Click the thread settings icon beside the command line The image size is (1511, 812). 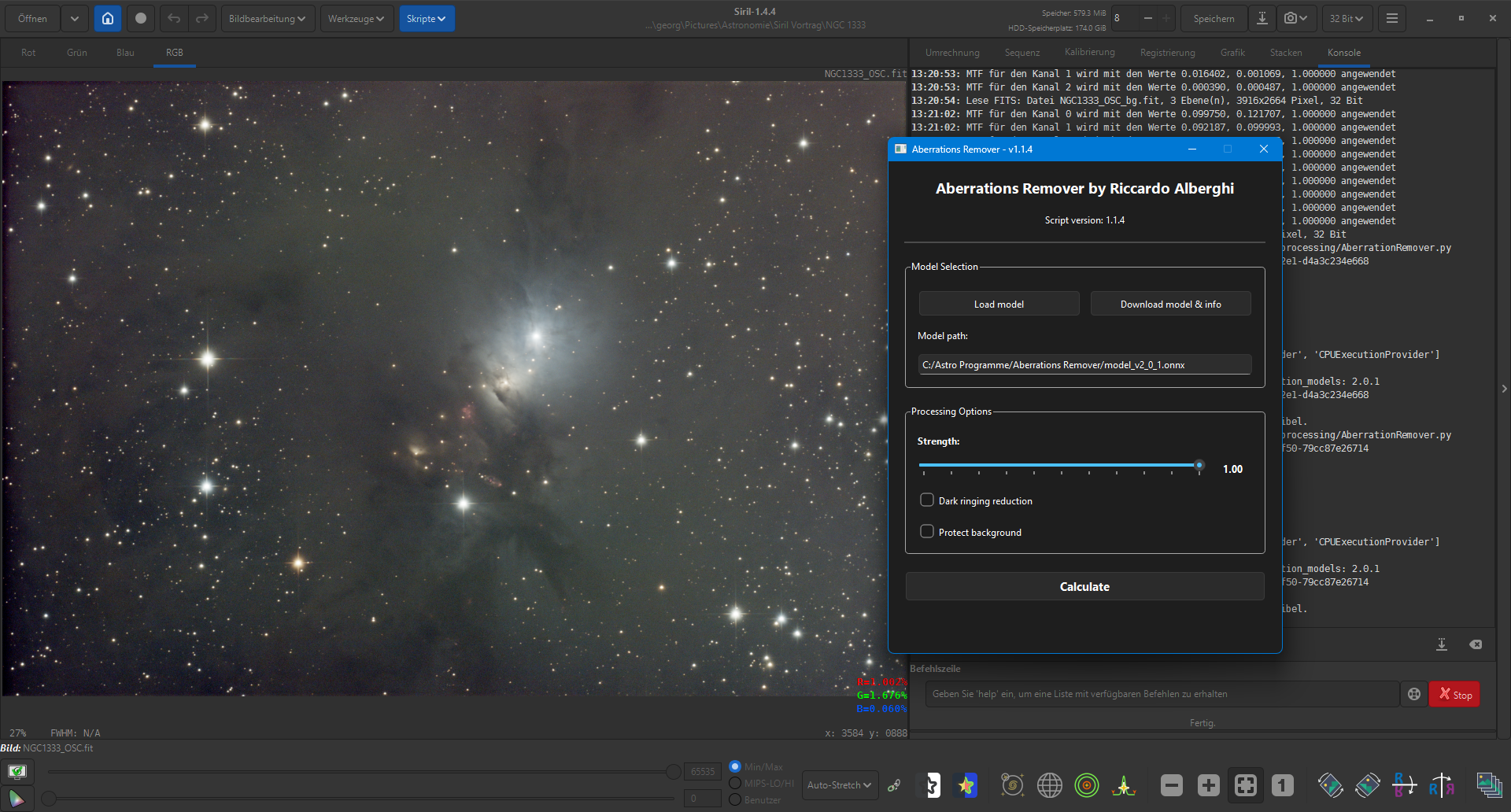[x=1414, y=694]
